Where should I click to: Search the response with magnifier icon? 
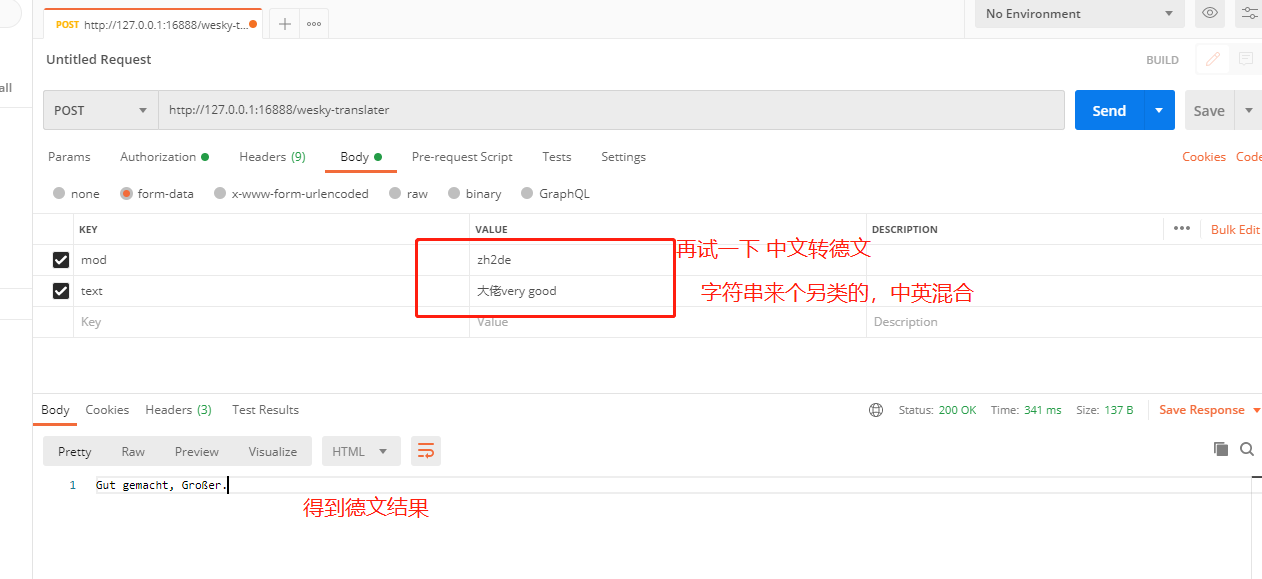coord(1246,449)
